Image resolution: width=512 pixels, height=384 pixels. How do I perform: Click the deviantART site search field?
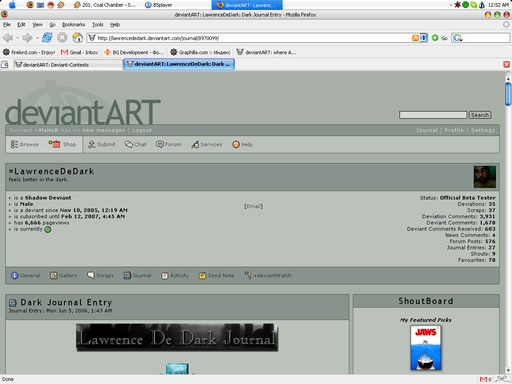coord(433,115)
